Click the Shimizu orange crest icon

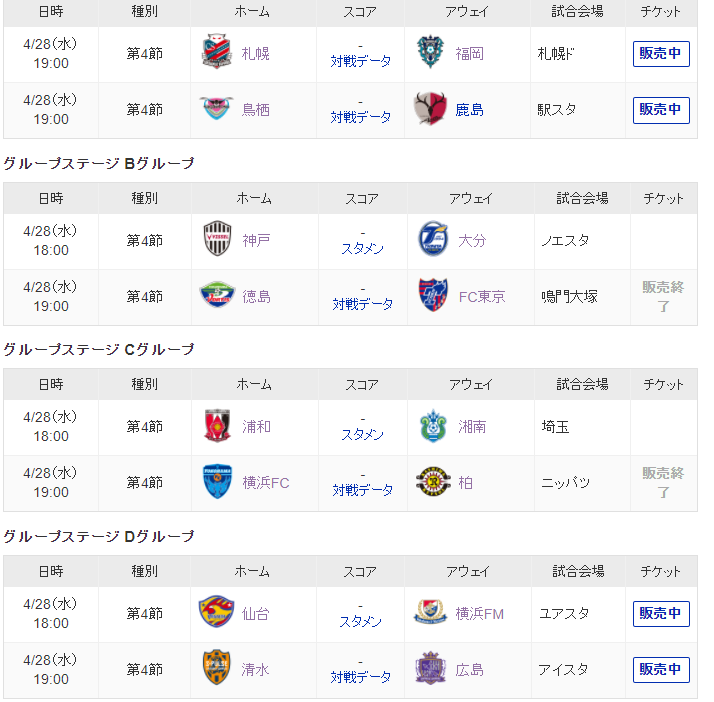coord(217,667)
